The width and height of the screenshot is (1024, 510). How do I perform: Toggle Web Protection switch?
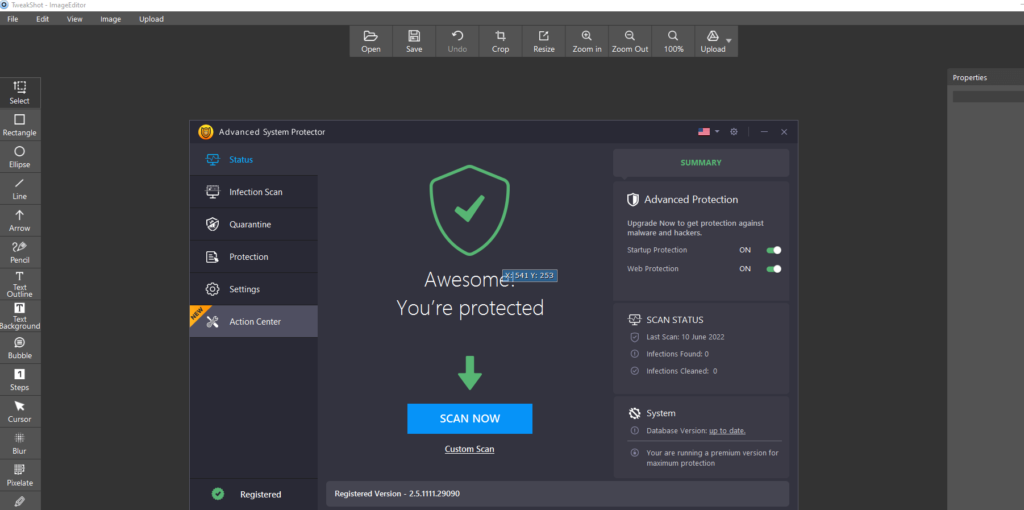coord(774,268)
